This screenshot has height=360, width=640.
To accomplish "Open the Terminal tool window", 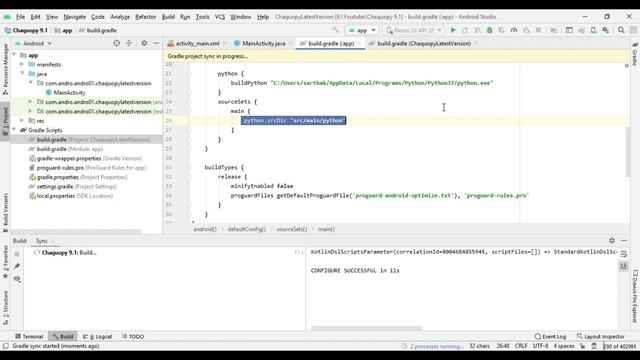I will (x=29, y=336).
